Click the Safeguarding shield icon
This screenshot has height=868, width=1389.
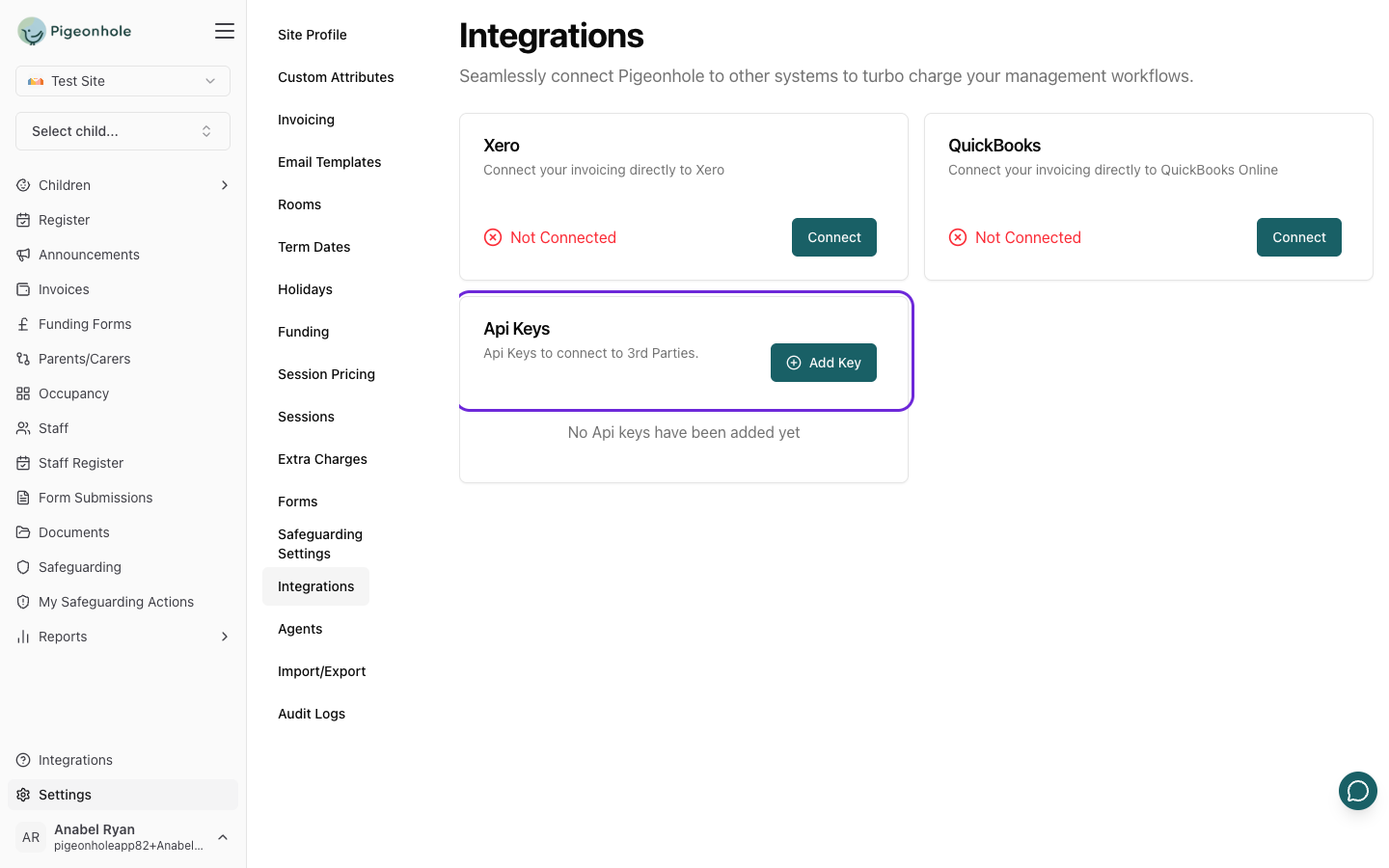(x=23, y=567)
